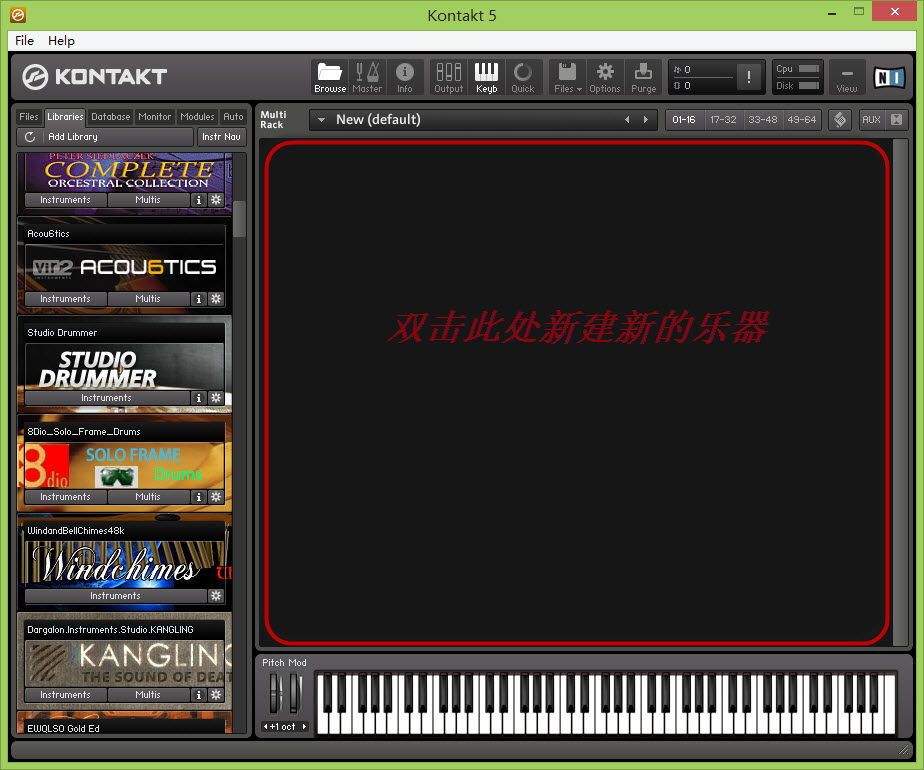Toggle the Keyb on-screen keyboard

click(487, 77)
